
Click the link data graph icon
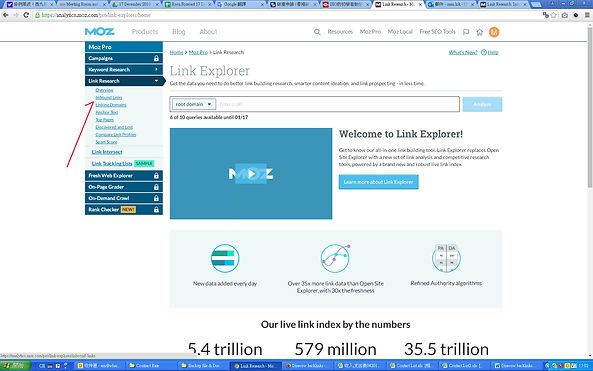(335, 258)
